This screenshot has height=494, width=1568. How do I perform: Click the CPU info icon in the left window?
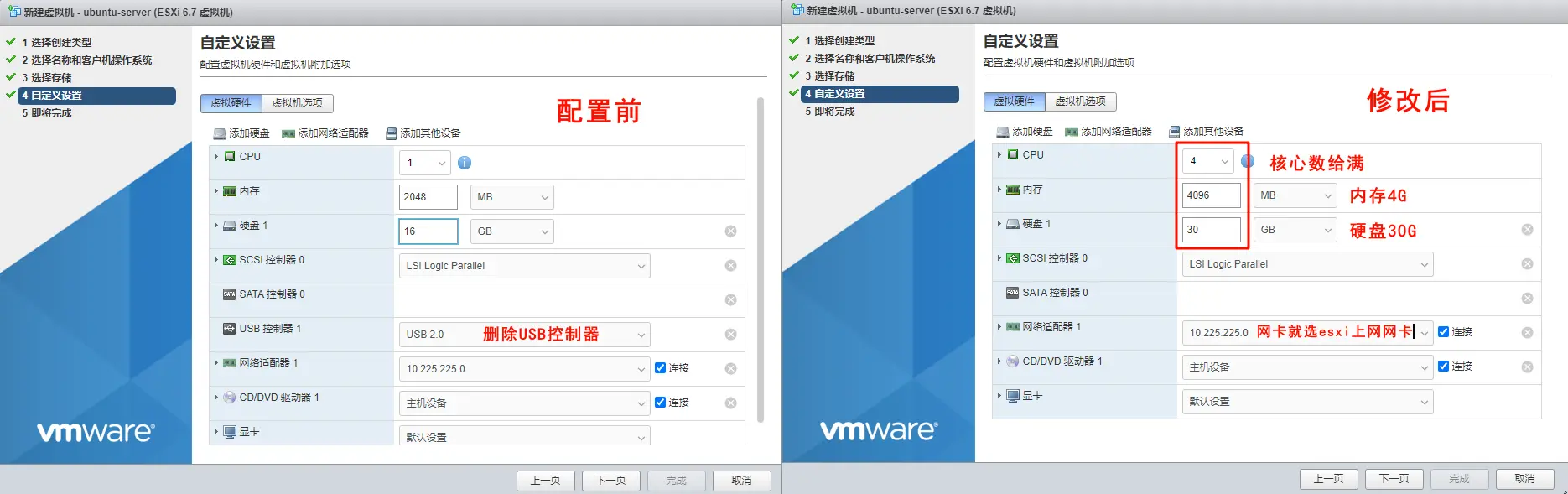[465, 163]
